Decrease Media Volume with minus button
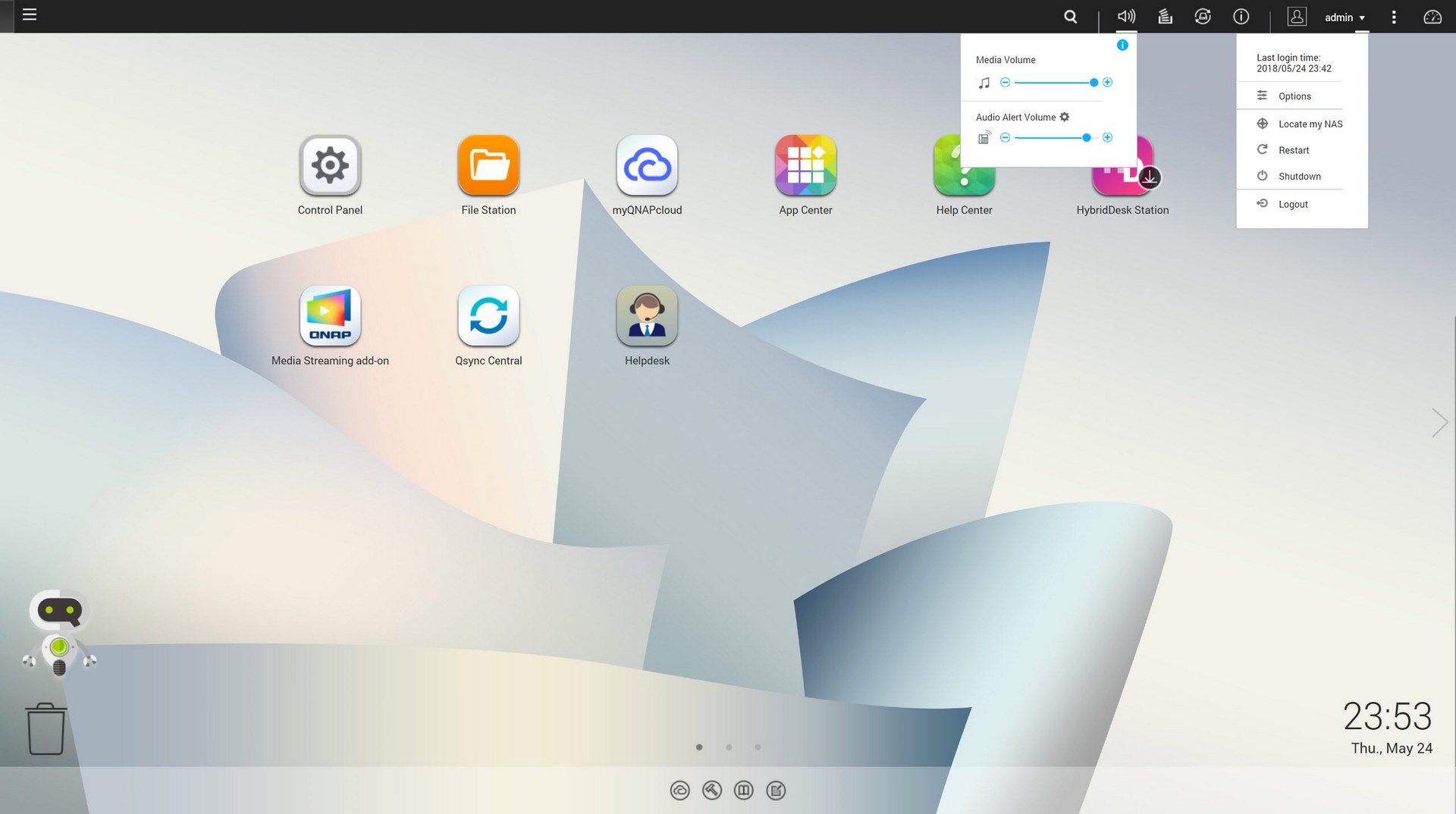This screenshot has height=814, width=1456. click(x=1005, y=82)
